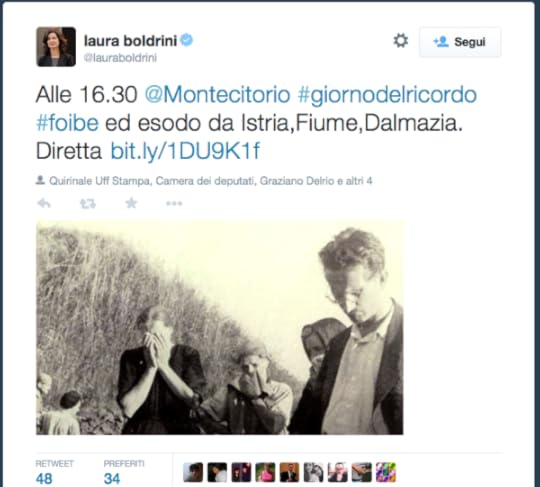Open first retweeter avatar thumbnail

point(193,472)
